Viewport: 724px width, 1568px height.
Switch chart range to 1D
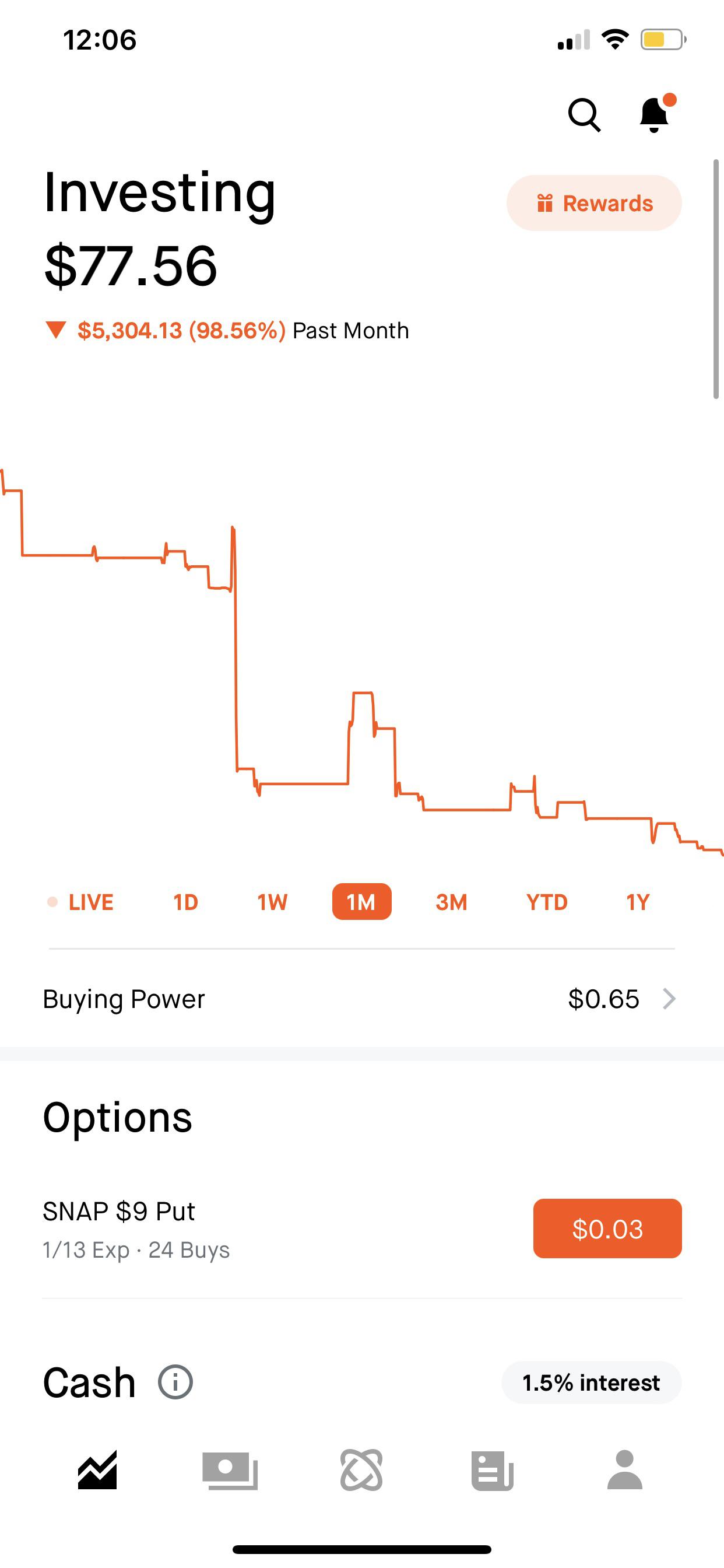(x=185, y=902)
